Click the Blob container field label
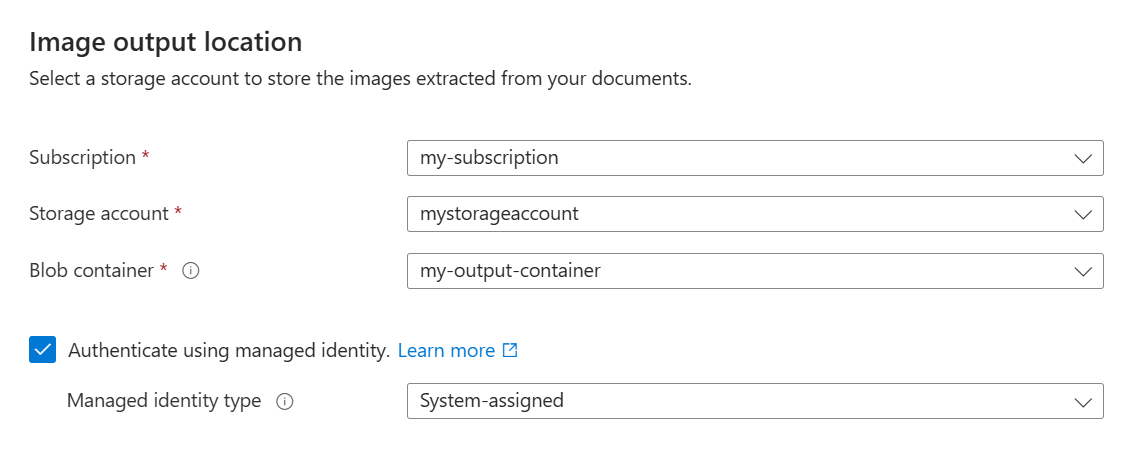Viewport: 1130px width, 453px height. [x=91, y=270]
